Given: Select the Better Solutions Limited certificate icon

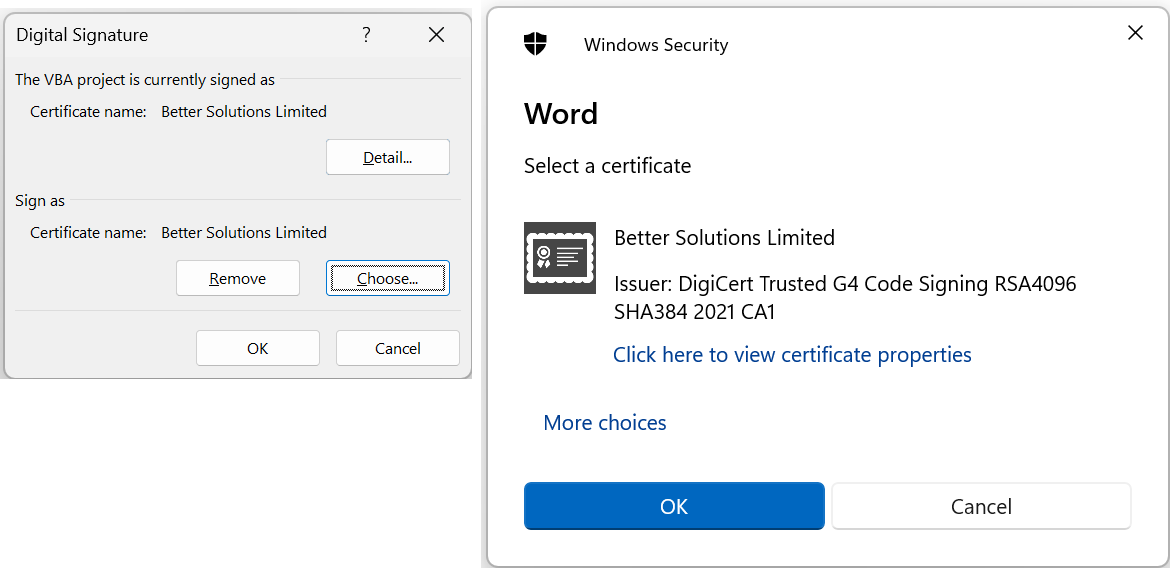Looking at the screenshot, I should coord(560,258).
